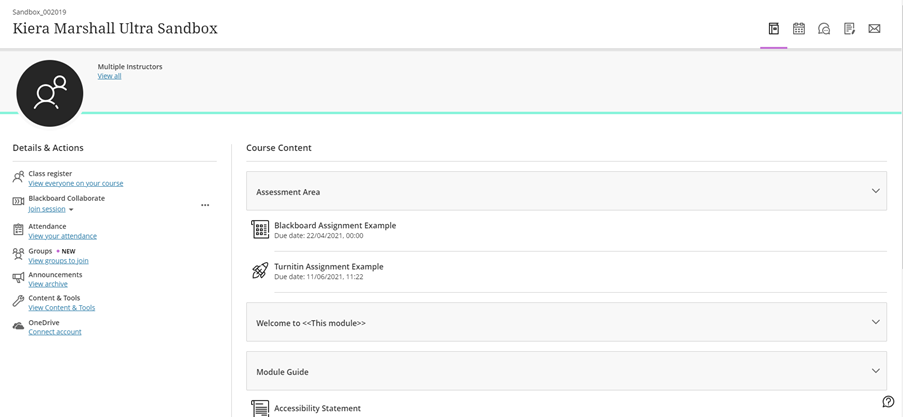Click View everyone on your course link

pyautogui.click(x=75, y=183)
